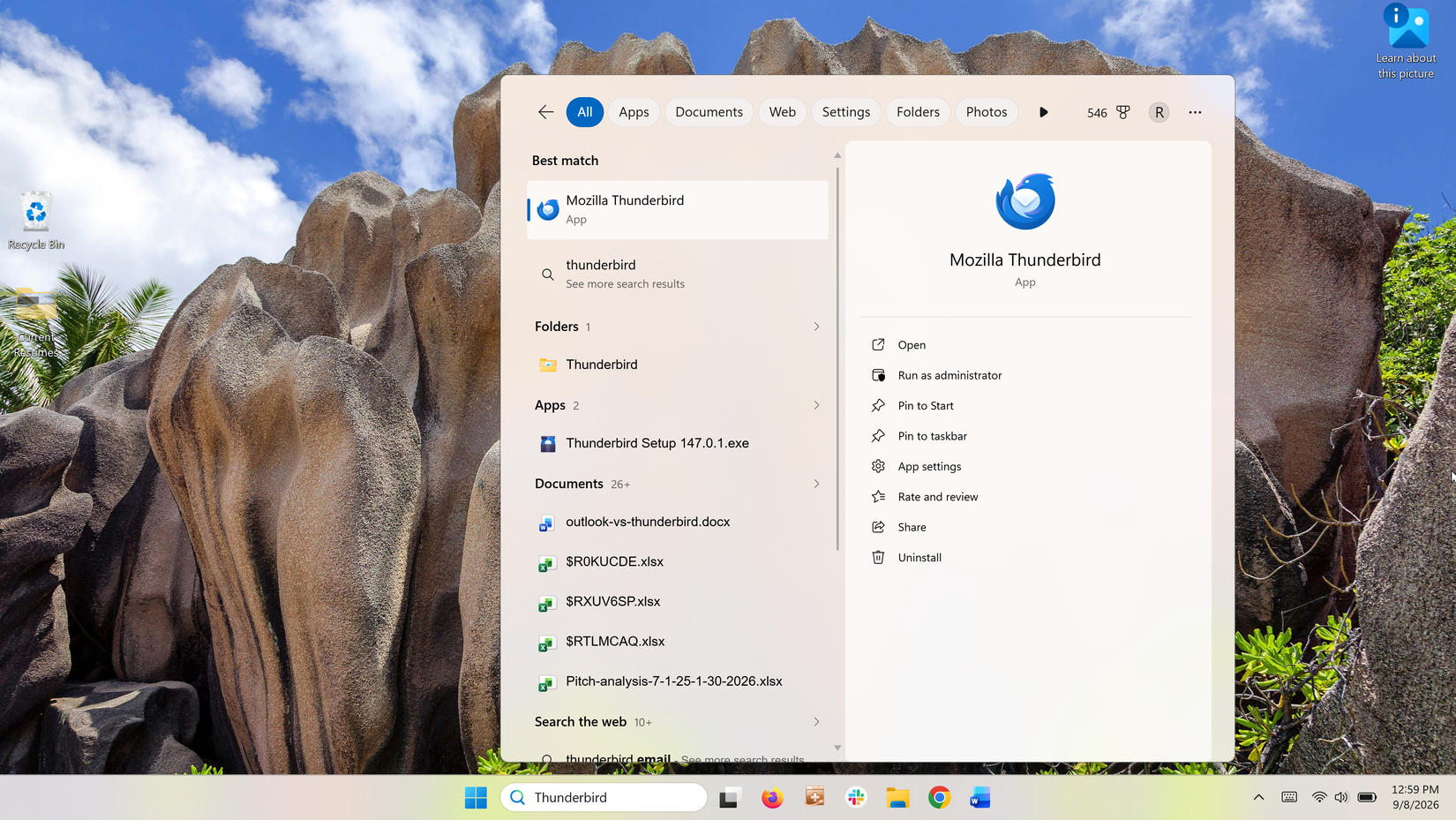This screenshot has width=1456, height=820.
Task: Open the R account profile button
Action: coord(1160,112)
